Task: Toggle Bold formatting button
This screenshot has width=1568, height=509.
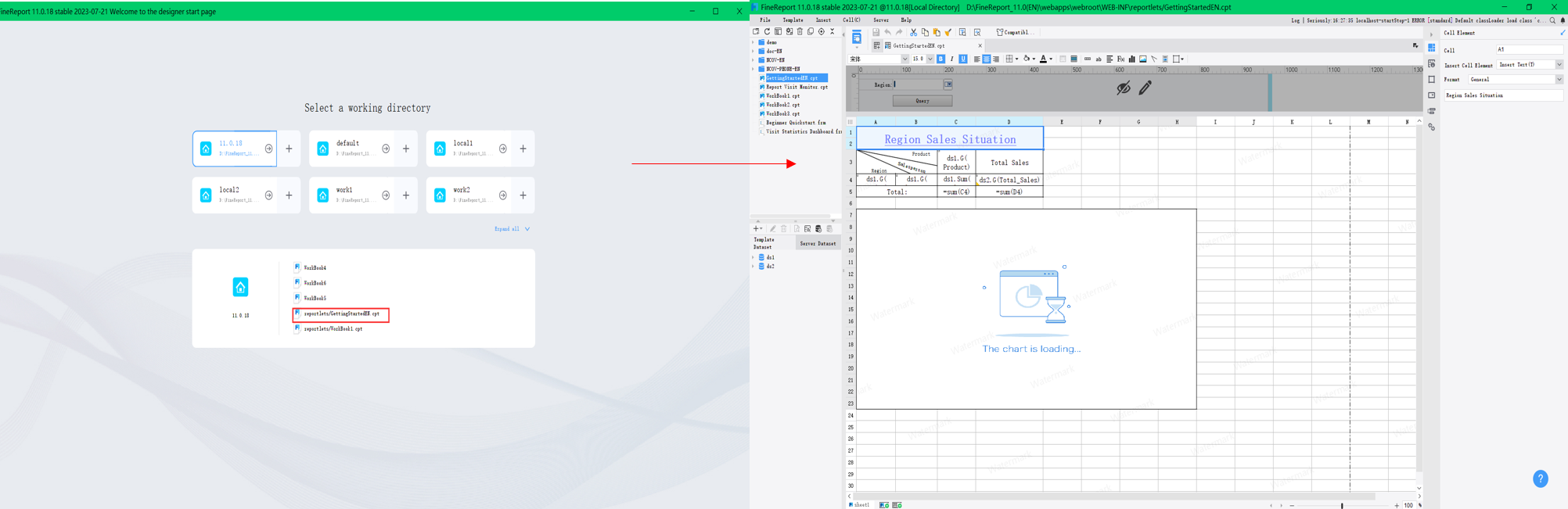Action: [940, 59]
